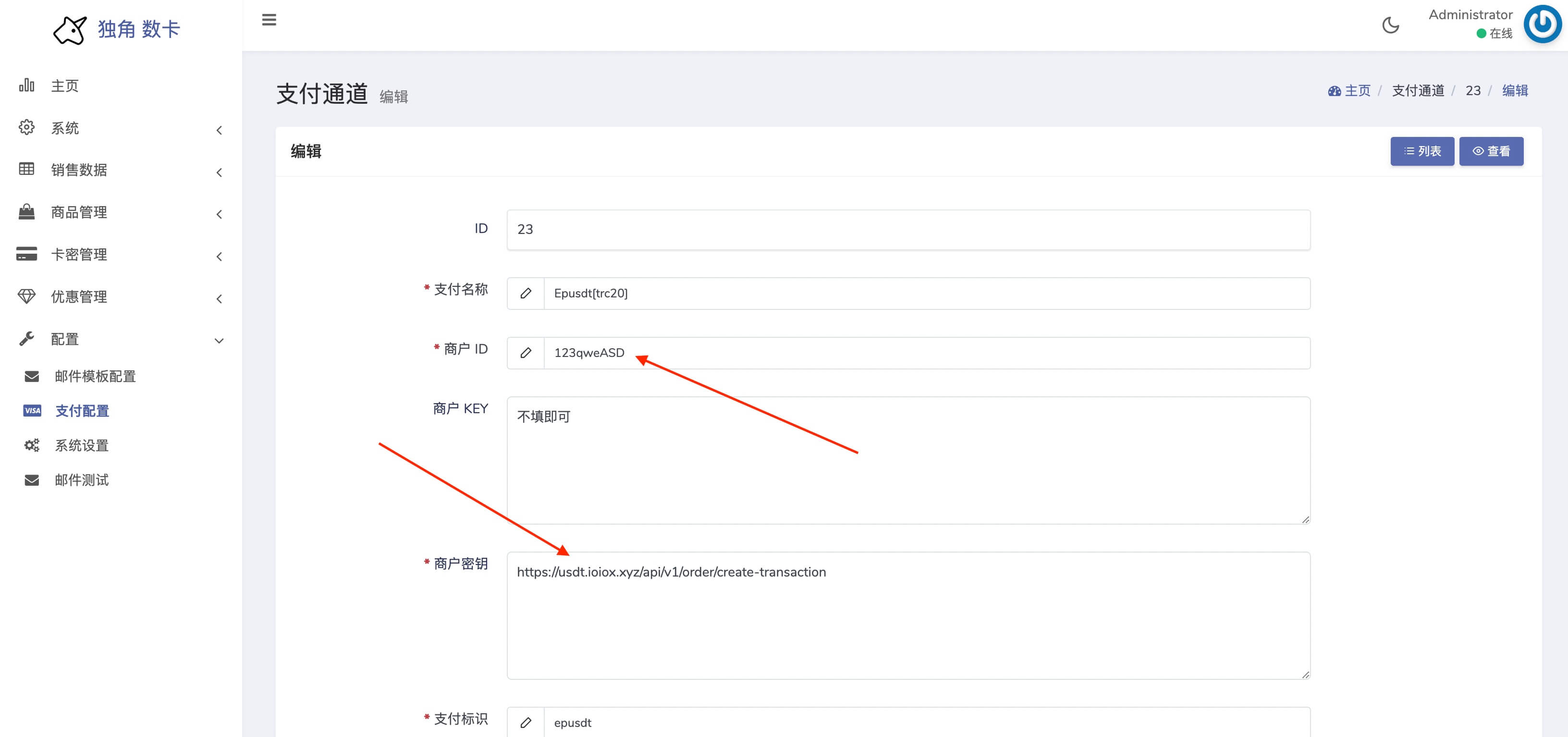Click the diamond icon beside 优惠管理
This screenshot has width=1568, height=737.
click(26, 296)
